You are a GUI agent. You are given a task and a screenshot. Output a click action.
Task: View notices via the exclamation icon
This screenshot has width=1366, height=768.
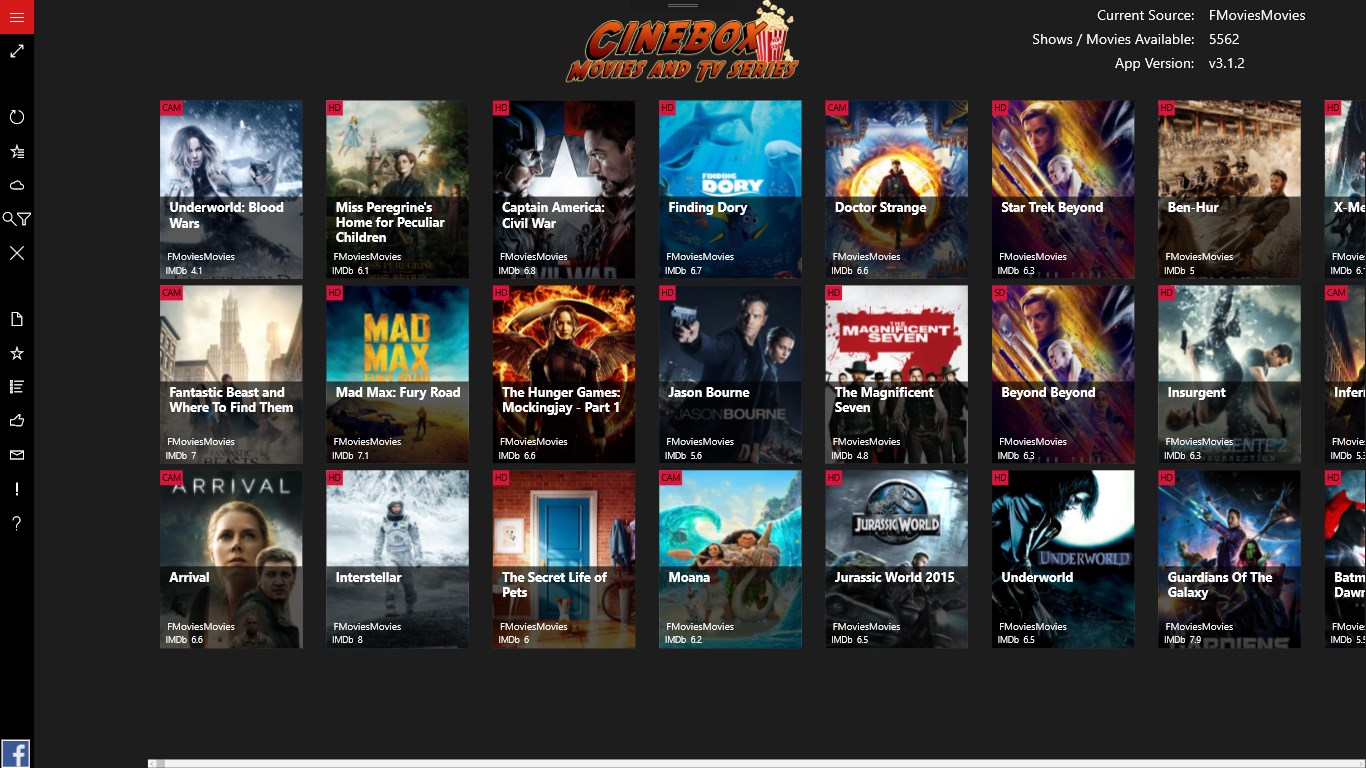[17, 489]
